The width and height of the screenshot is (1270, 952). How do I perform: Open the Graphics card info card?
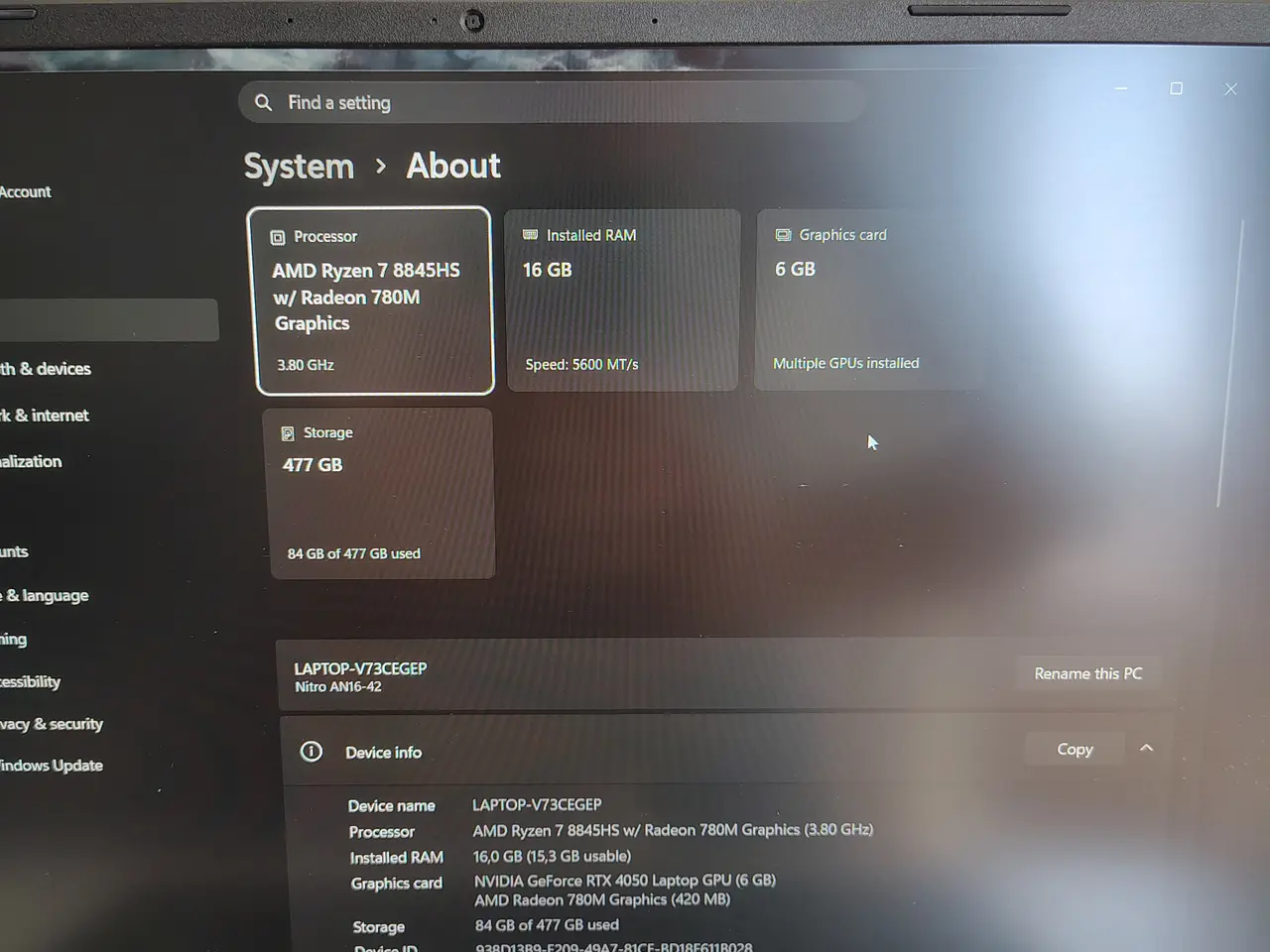click(x=869, y=299)
